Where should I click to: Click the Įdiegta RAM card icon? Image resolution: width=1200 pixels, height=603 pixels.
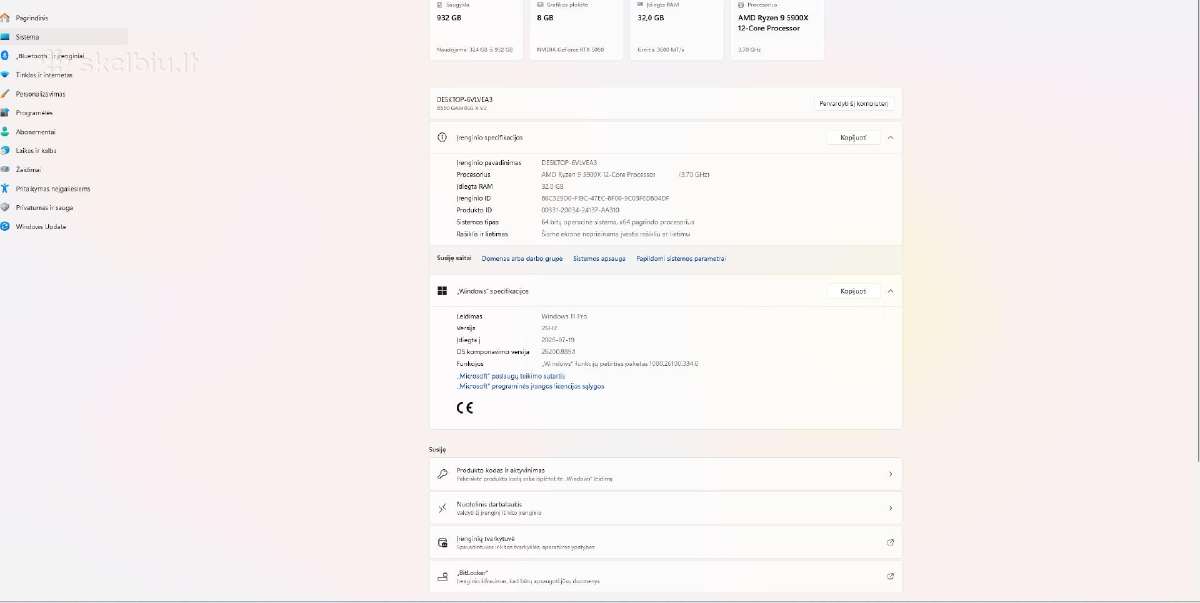[x=641, y=5]
